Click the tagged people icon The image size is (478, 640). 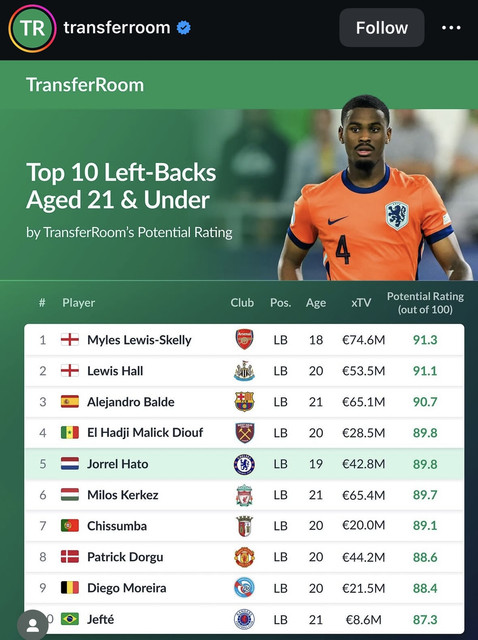[x=33, y=625]
